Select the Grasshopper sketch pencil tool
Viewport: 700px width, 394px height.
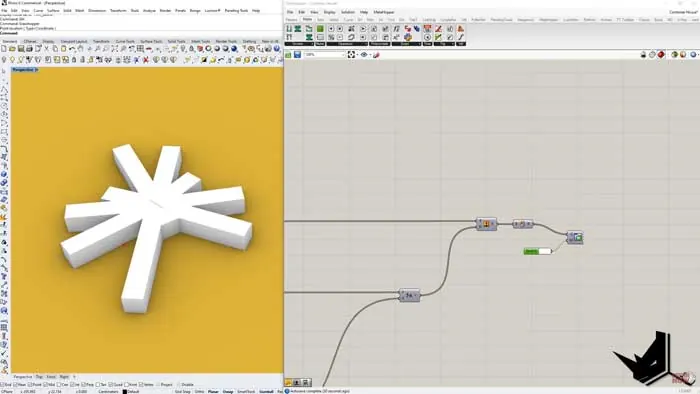tap(376, 54)
